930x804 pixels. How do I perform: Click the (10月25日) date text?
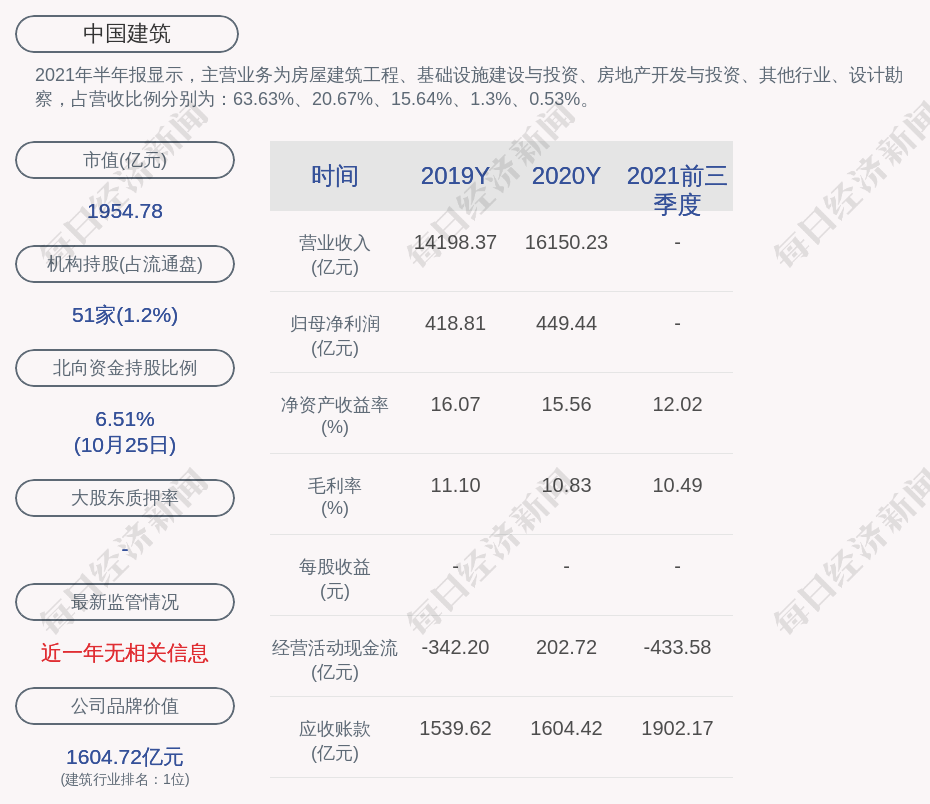[x=125, y=445]
